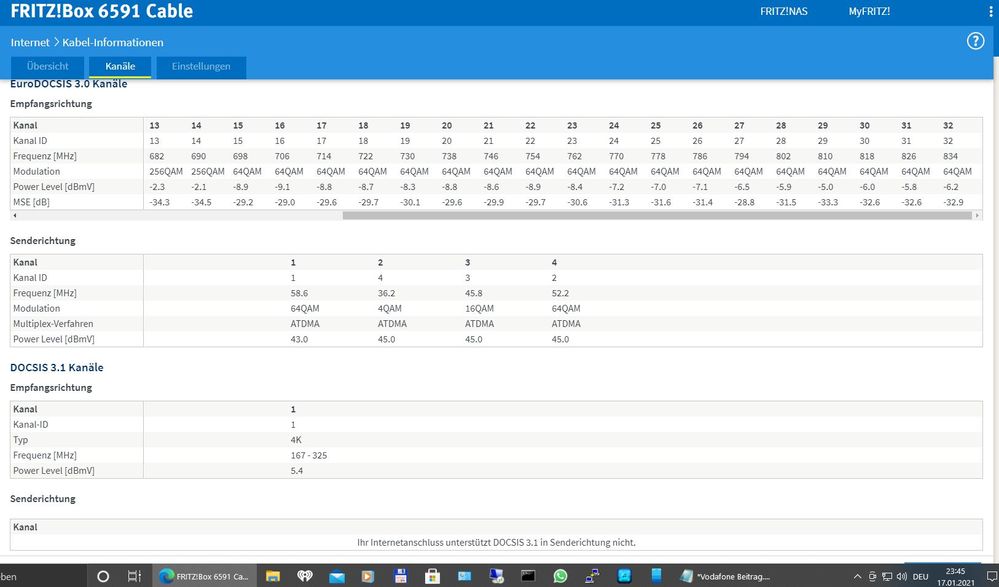Screen dimensions: 999x587
Task: Launch WhatsApp from the taskbar
Action: (560, 576)
